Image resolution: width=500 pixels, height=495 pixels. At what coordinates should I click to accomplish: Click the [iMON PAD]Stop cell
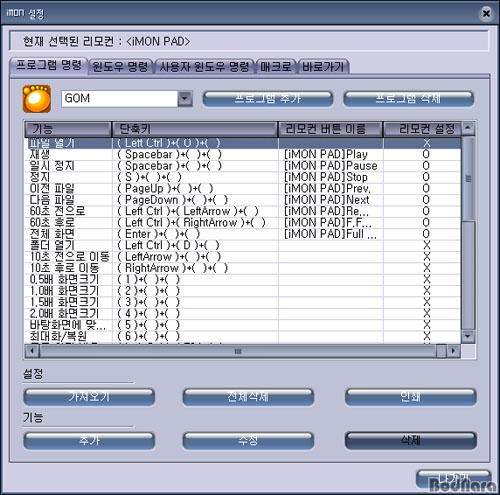pyautogui.click(x=331, y=177)
